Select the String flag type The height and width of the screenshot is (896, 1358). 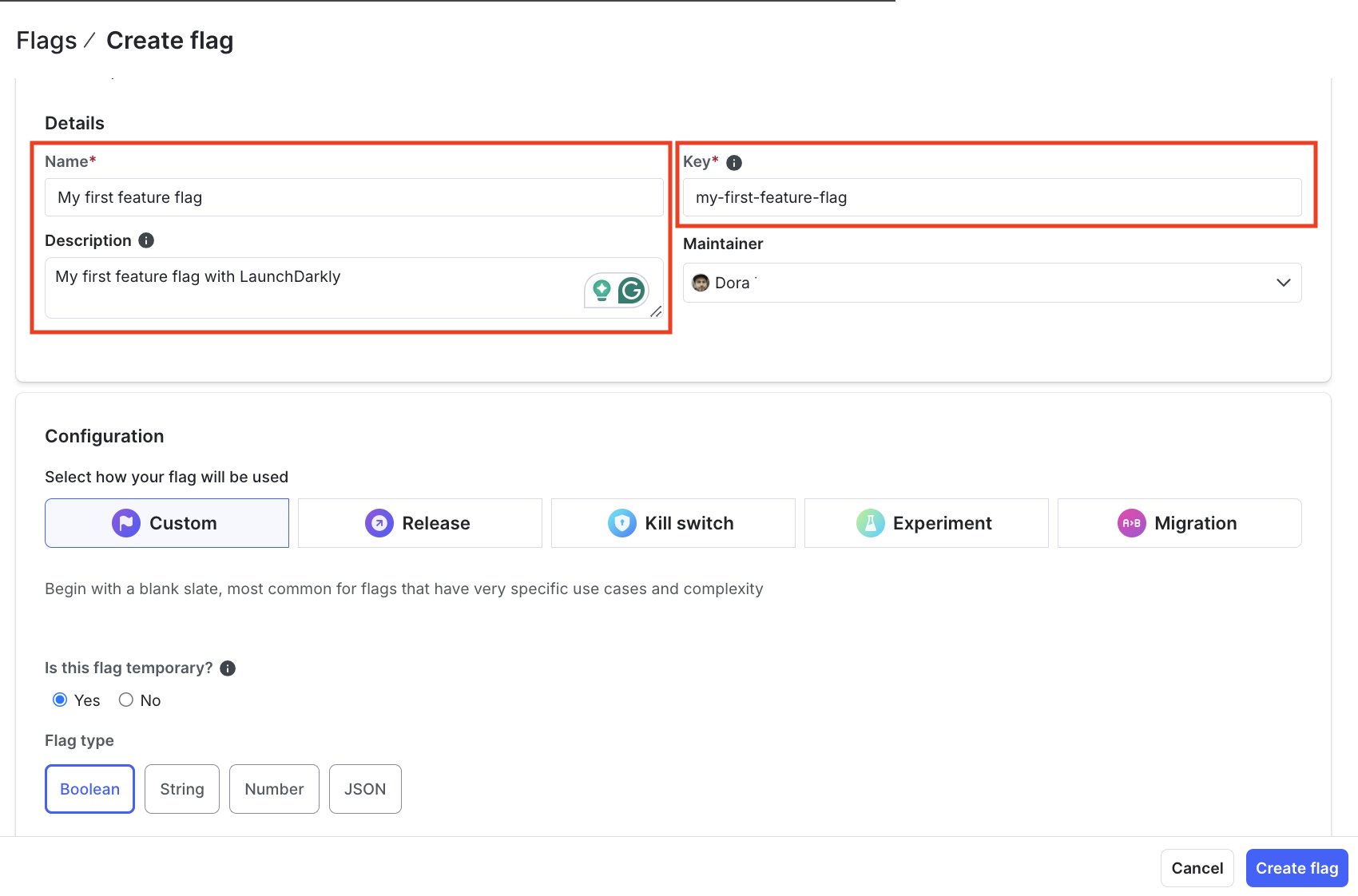tap(181, 788)
